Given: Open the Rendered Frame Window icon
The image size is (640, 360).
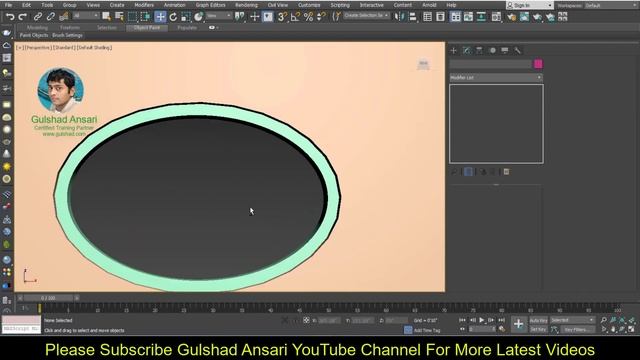Looking at the screenshot, I should pyautogui.click(x=524, y=17).
